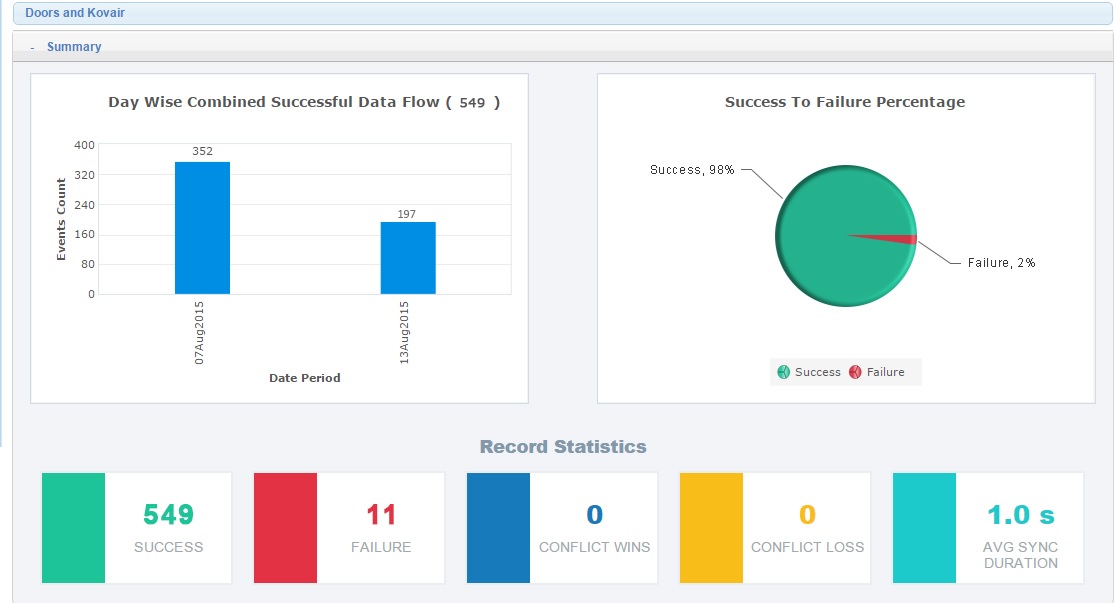Click the green Success legend icon
The height and width of the screenshot is (603, 1114).
pyautogui.click(x=781, y=371)
